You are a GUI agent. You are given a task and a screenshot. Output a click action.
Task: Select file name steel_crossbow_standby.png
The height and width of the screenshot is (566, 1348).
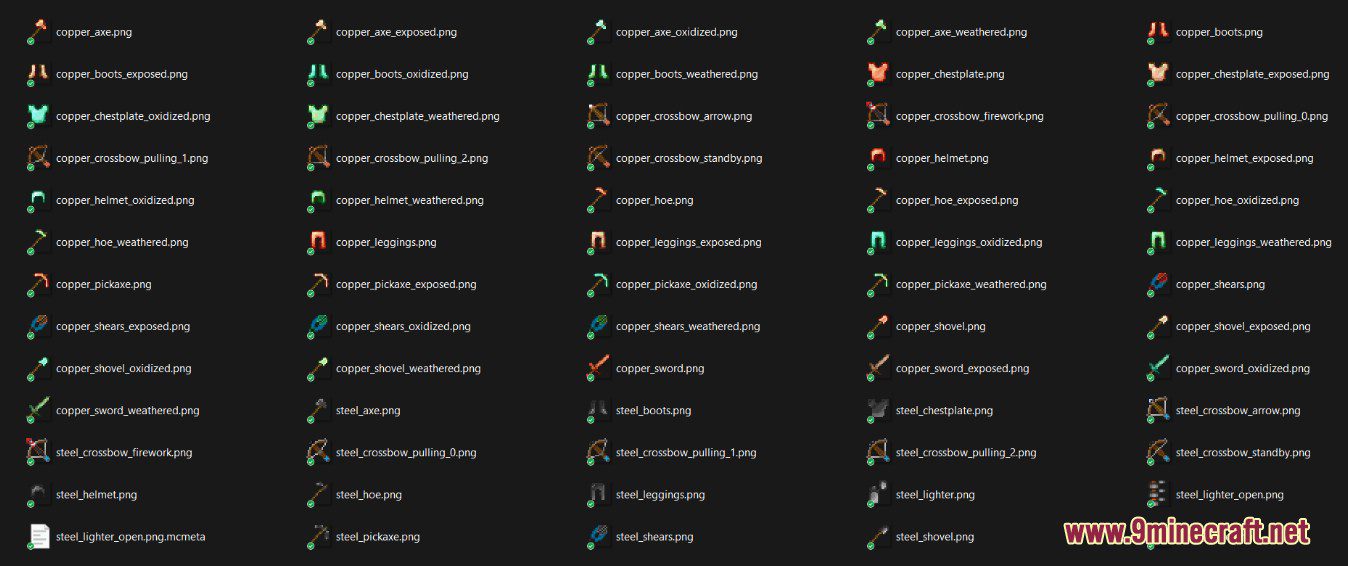click(1243, 452)
